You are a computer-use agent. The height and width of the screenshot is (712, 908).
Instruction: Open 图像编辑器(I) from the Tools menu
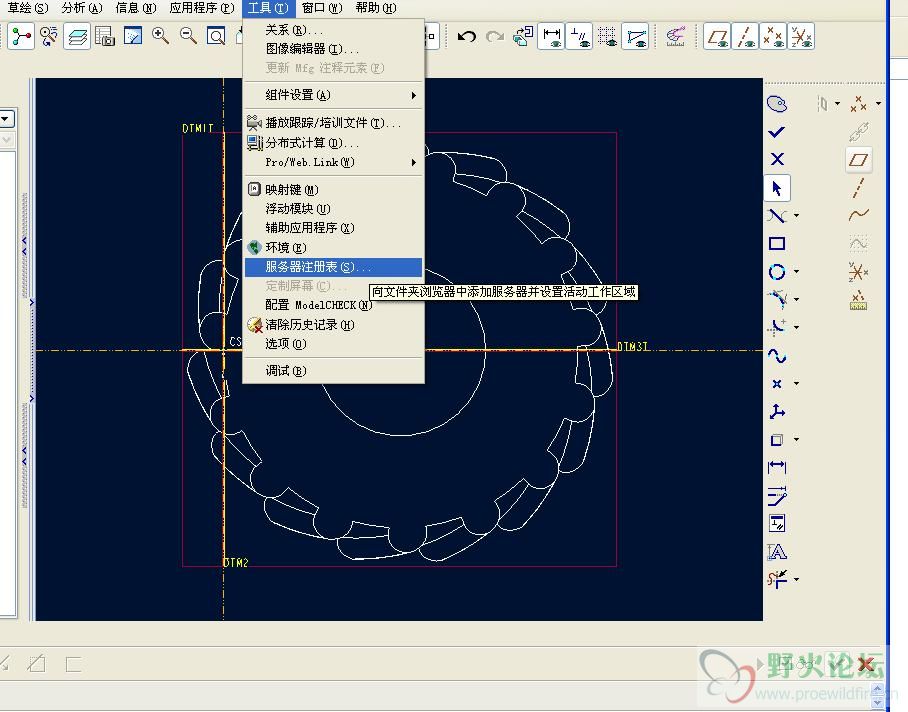(x=312, y=49)
